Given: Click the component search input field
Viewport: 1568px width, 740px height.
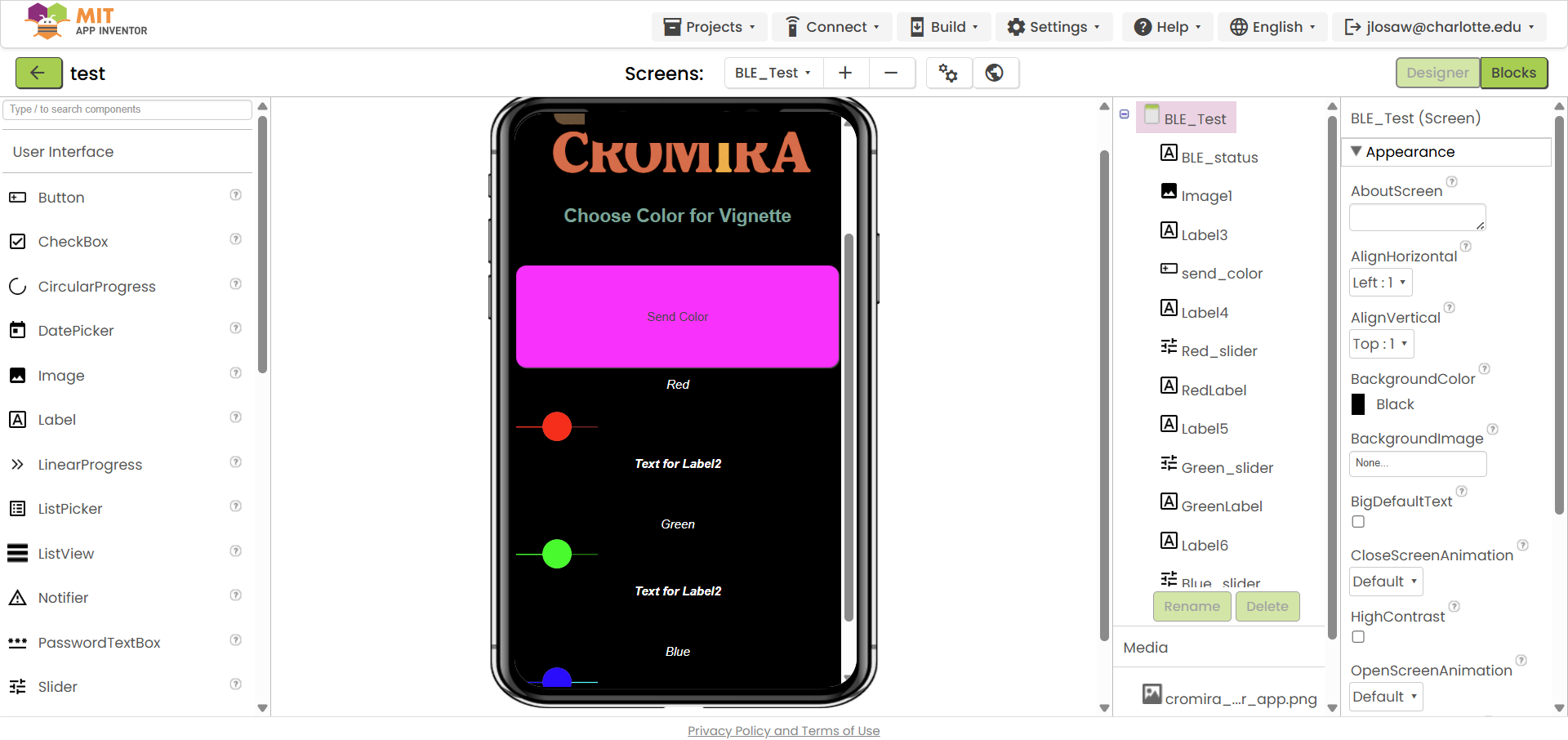Looking at the screenshot, I should point(127,109).
